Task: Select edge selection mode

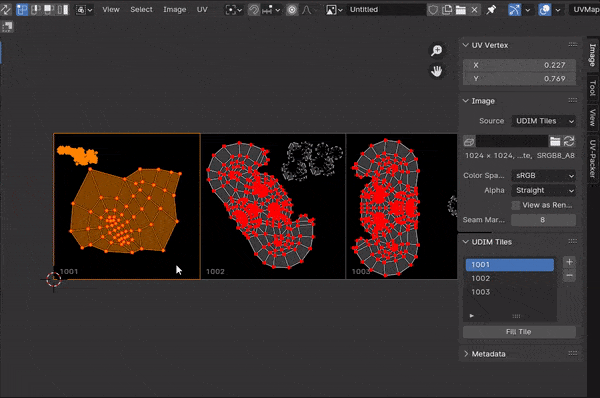Action: coord(36,10)
